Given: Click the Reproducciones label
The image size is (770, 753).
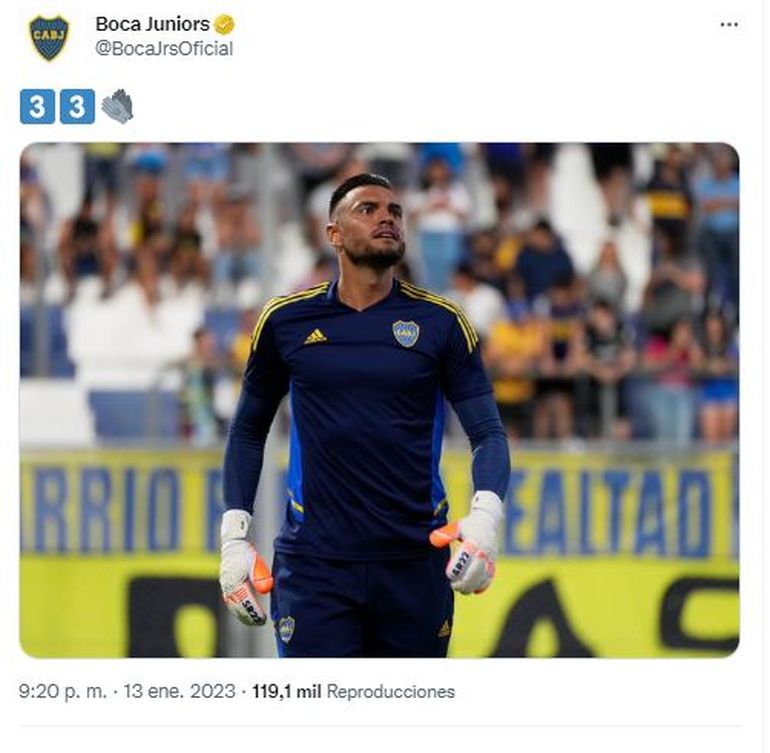Looking at the screenshot, I should (x=390, y=692).
